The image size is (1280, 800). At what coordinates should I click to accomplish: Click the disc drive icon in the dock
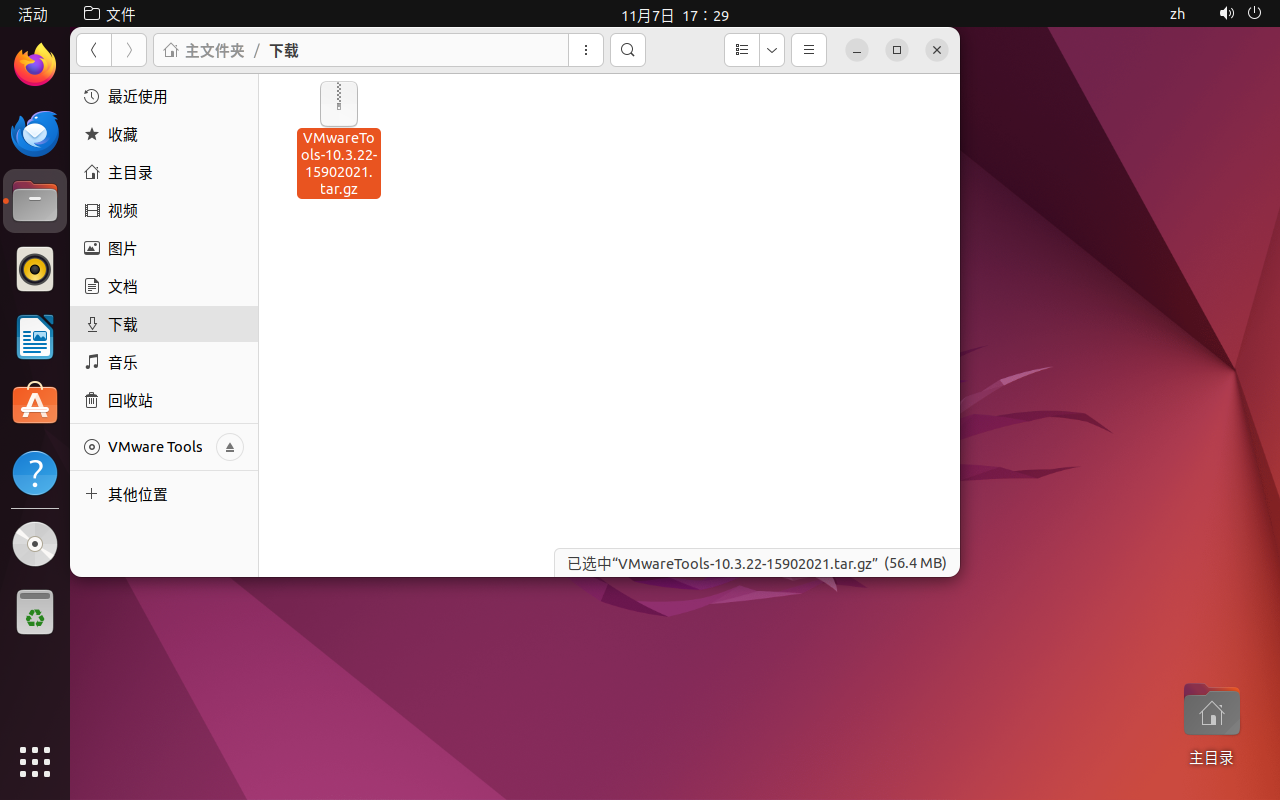(x=35, y=545)
